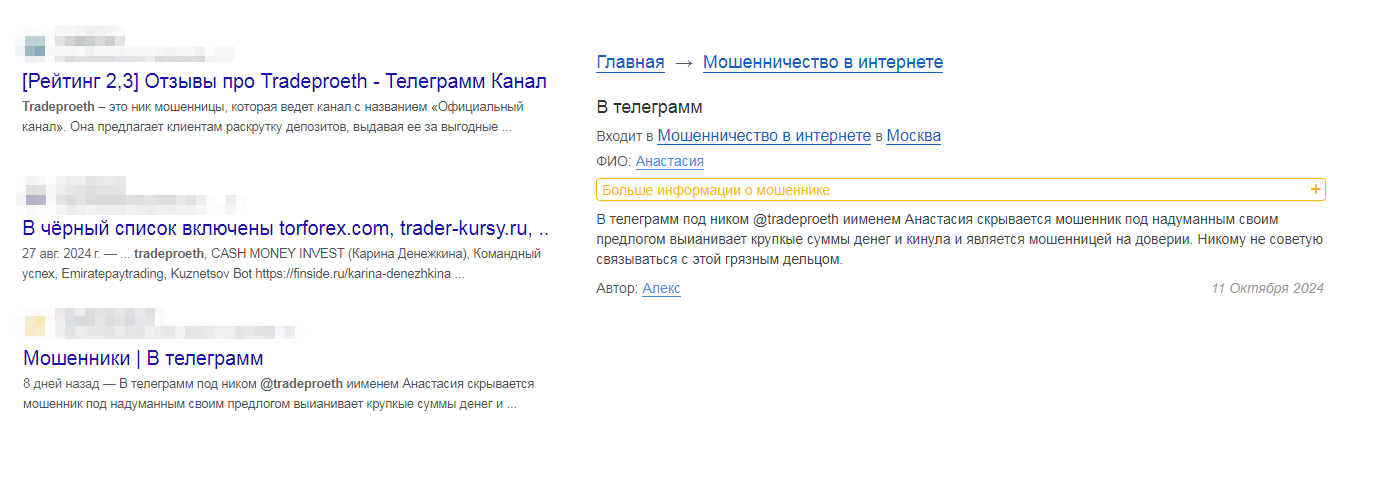Screen dimensions: 1379x489
Task: Click the orange plus icon
Action: tap(1316, 189)
